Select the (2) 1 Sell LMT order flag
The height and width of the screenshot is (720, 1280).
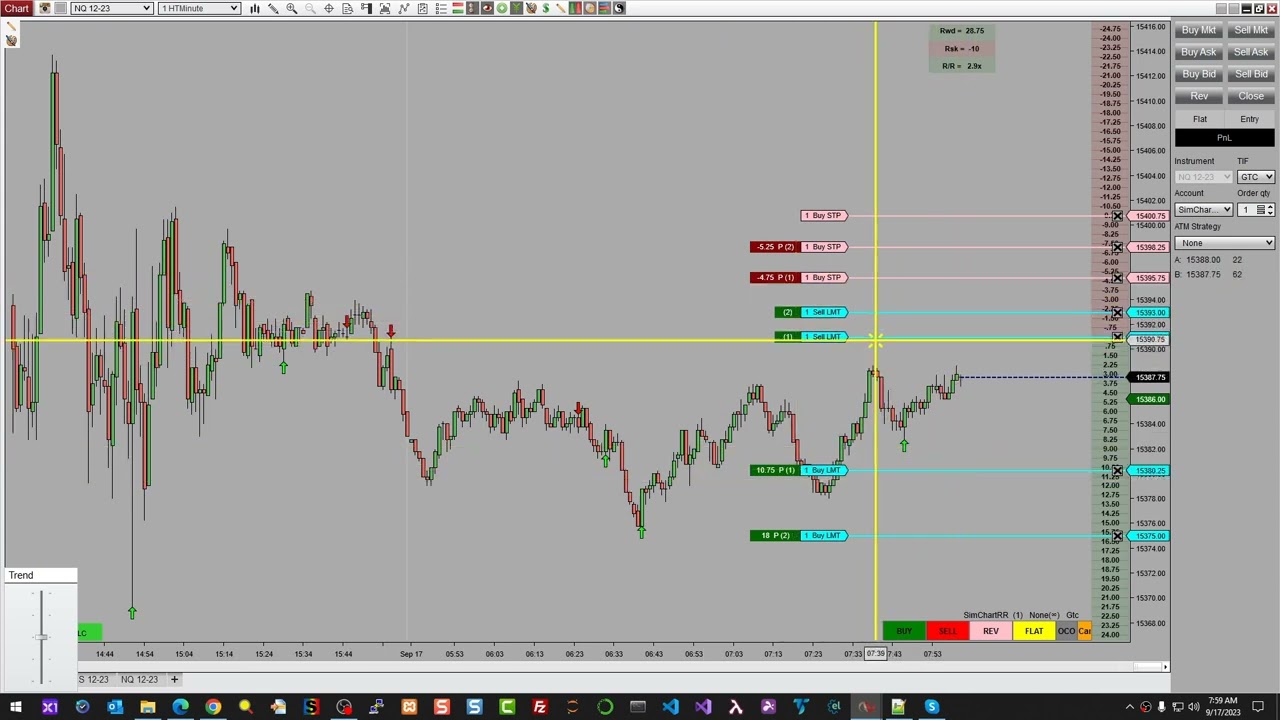[x=812, y=313]
